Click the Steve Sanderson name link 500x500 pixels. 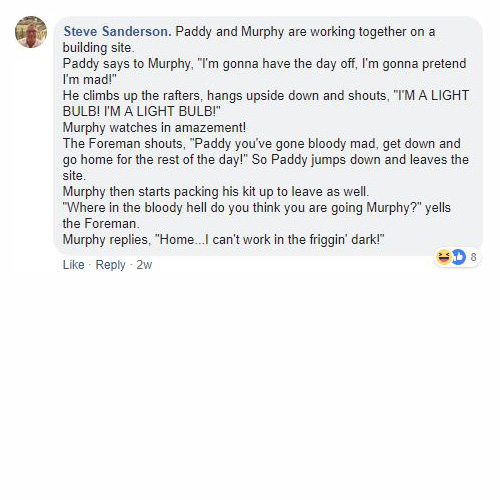coord(117,31)
